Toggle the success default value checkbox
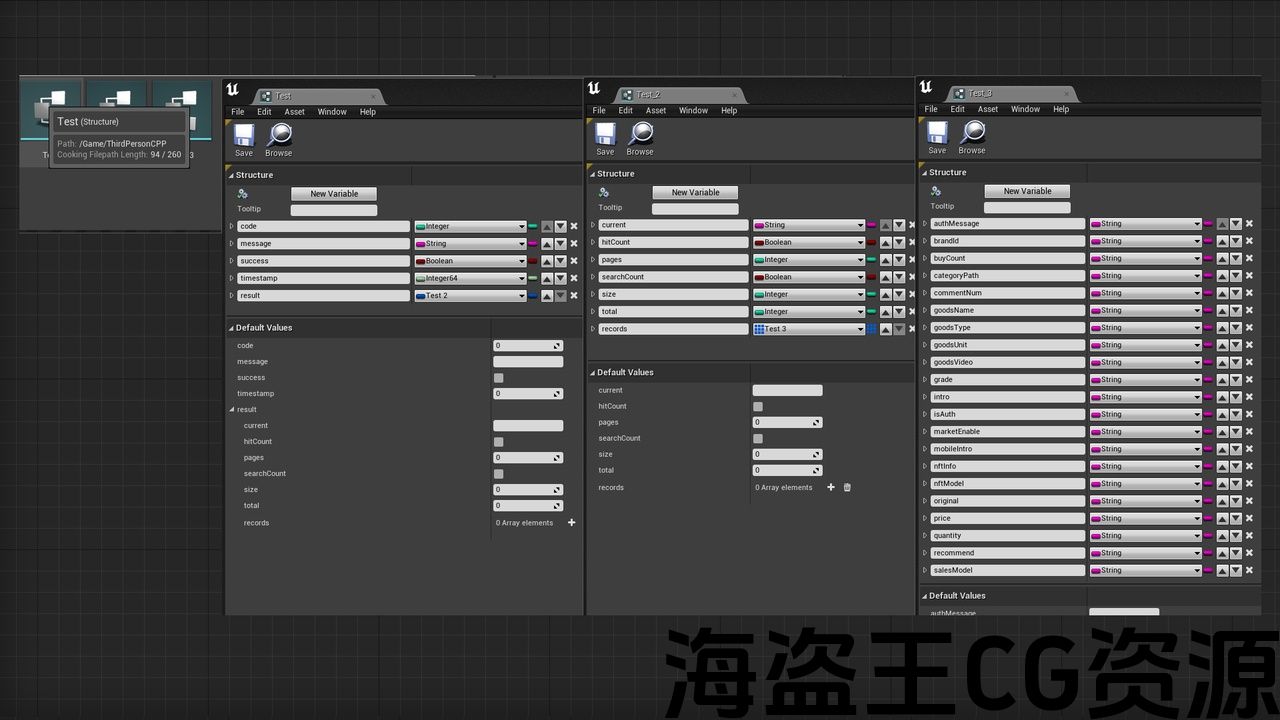 click(499, 378)
